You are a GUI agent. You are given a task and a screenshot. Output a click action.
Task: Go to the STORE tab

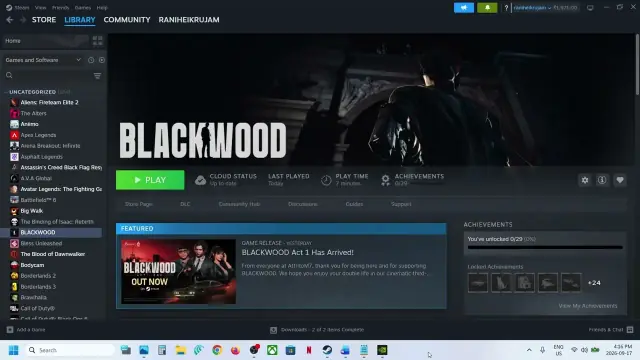pos(44,20)
